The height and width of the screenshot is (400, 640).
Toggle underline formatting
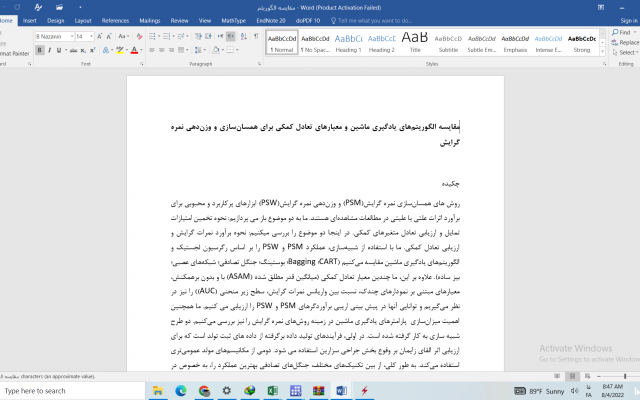tap(59, 50)
